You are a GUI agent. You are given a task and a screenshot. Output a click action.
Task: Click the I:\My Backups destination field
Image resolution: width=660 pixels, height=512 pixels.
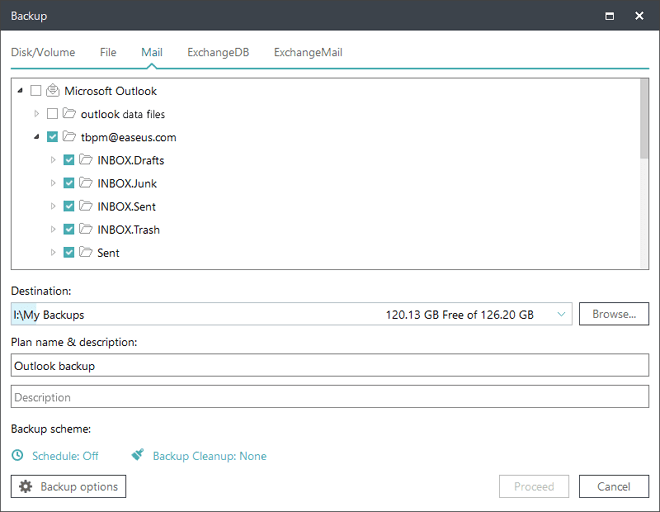click(x=291, y=314)
